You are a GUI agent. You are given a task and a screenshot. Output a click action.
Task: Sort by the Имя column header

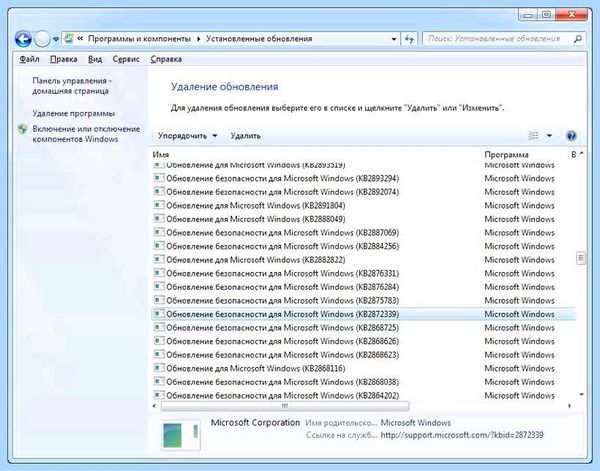[x=161, y=155]
